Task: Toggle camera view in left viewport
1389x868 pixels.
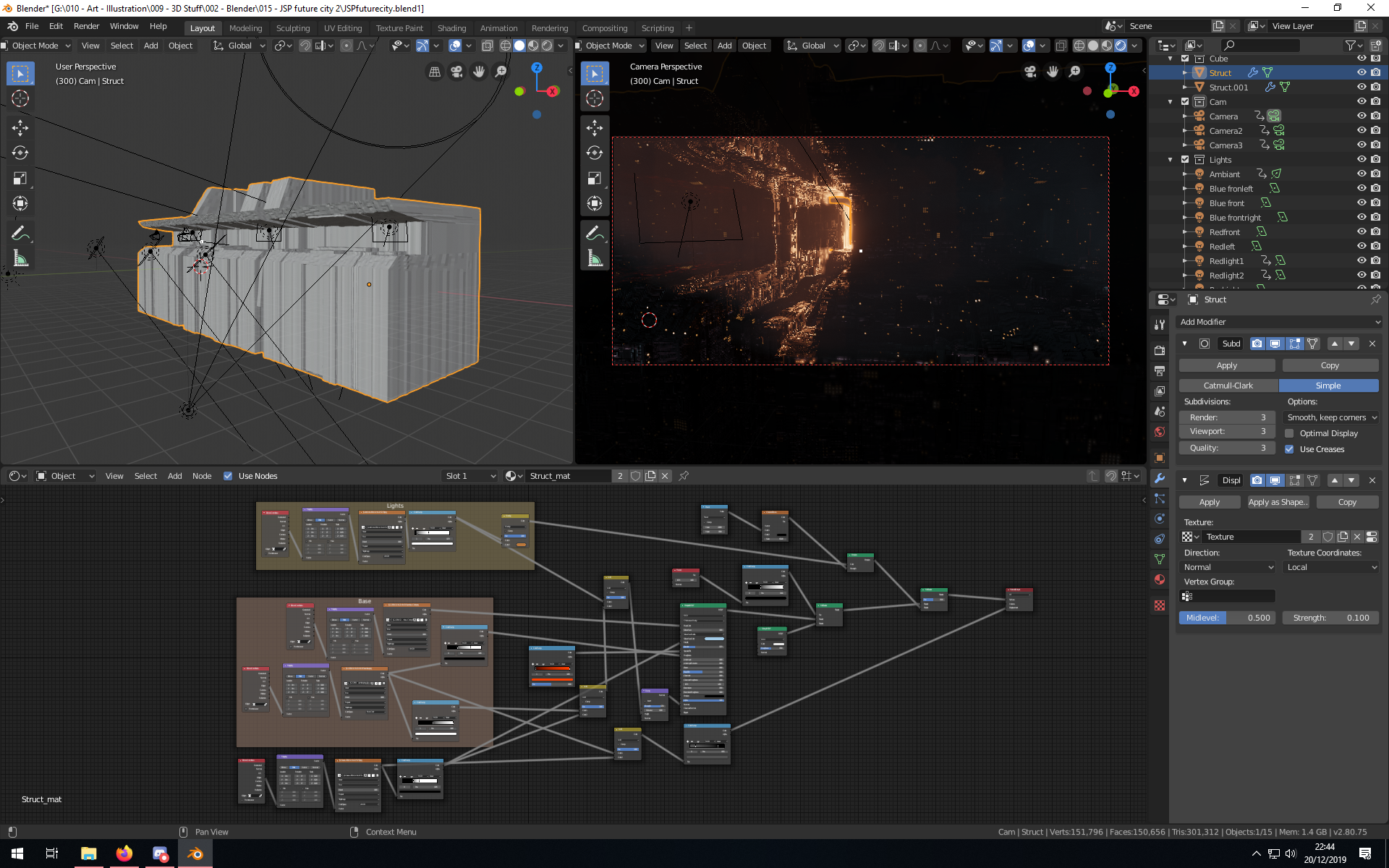Action: tap(456, 72)
